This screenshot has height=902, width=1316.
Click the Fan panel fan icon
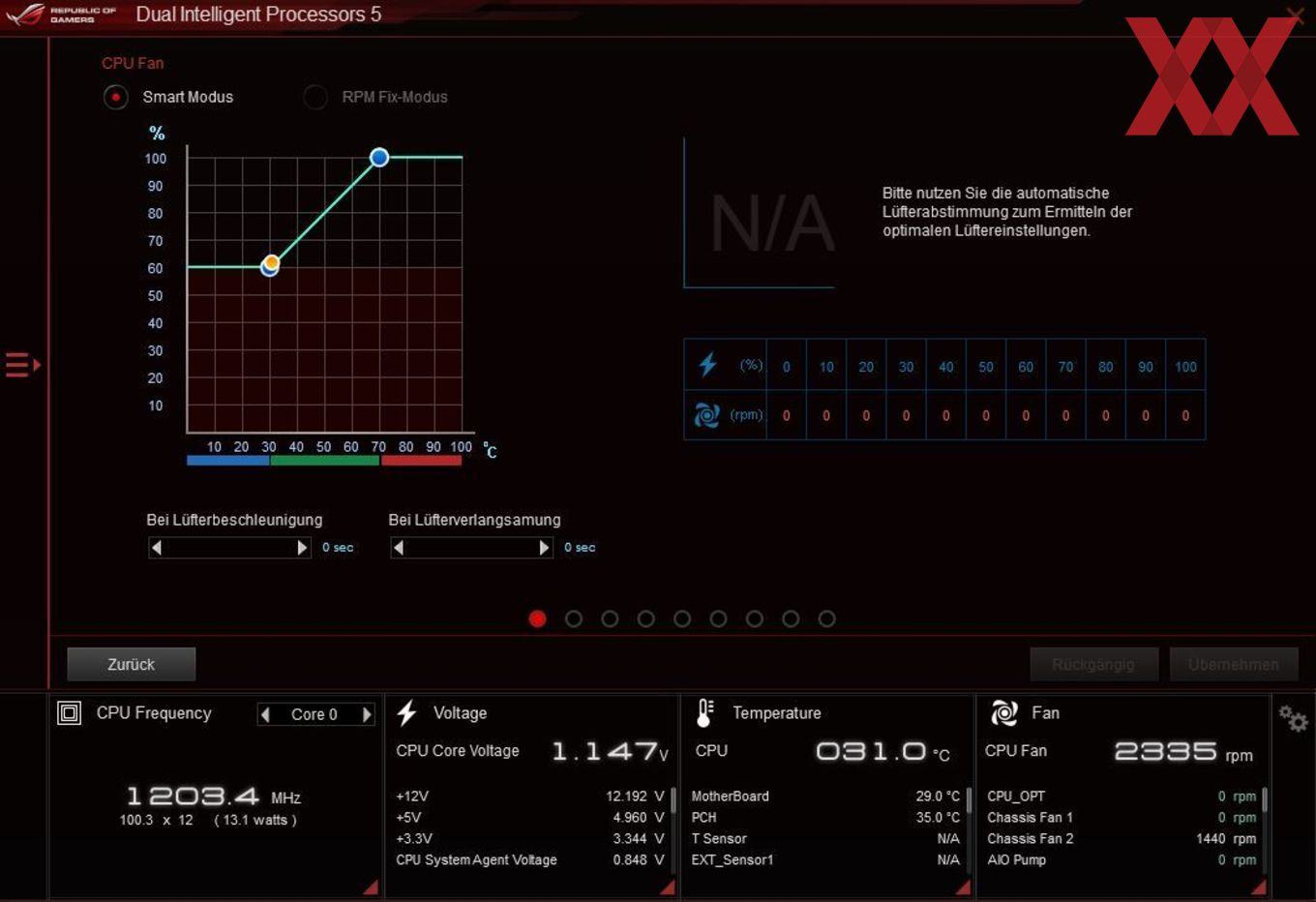1004,713
